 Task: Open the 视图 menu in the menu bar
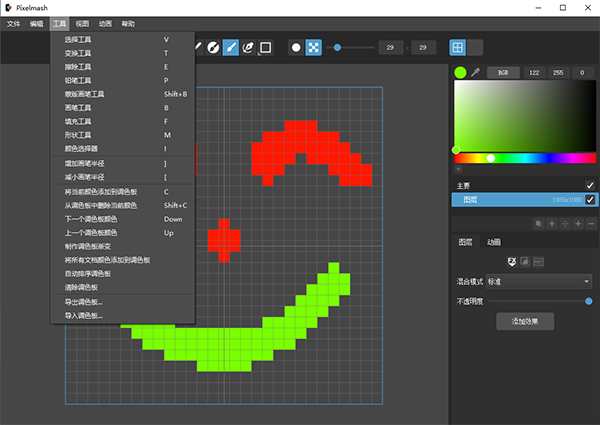point(81,22)
